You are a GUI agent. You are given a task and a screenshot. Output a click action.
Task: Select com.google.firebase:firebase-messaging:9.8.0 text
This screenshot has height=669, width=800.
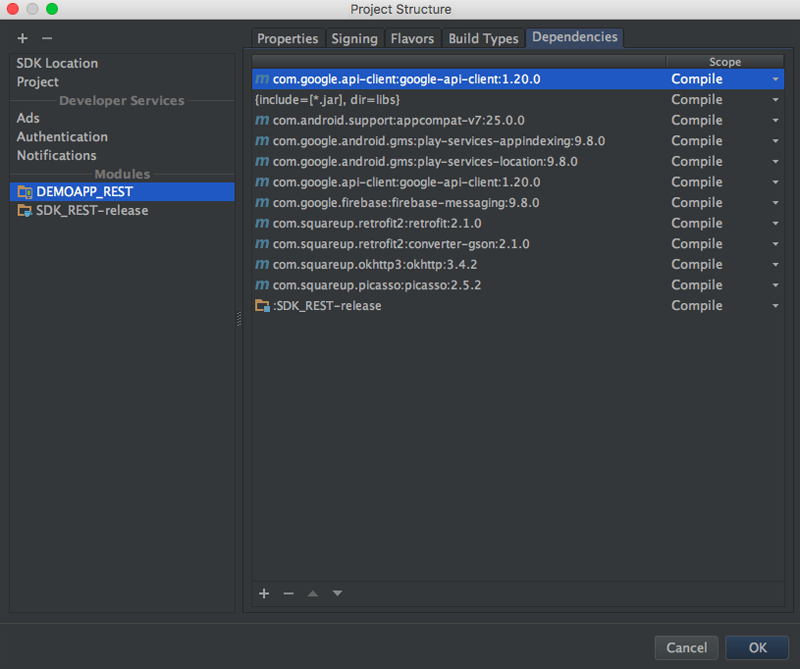(x=406, y=203)
